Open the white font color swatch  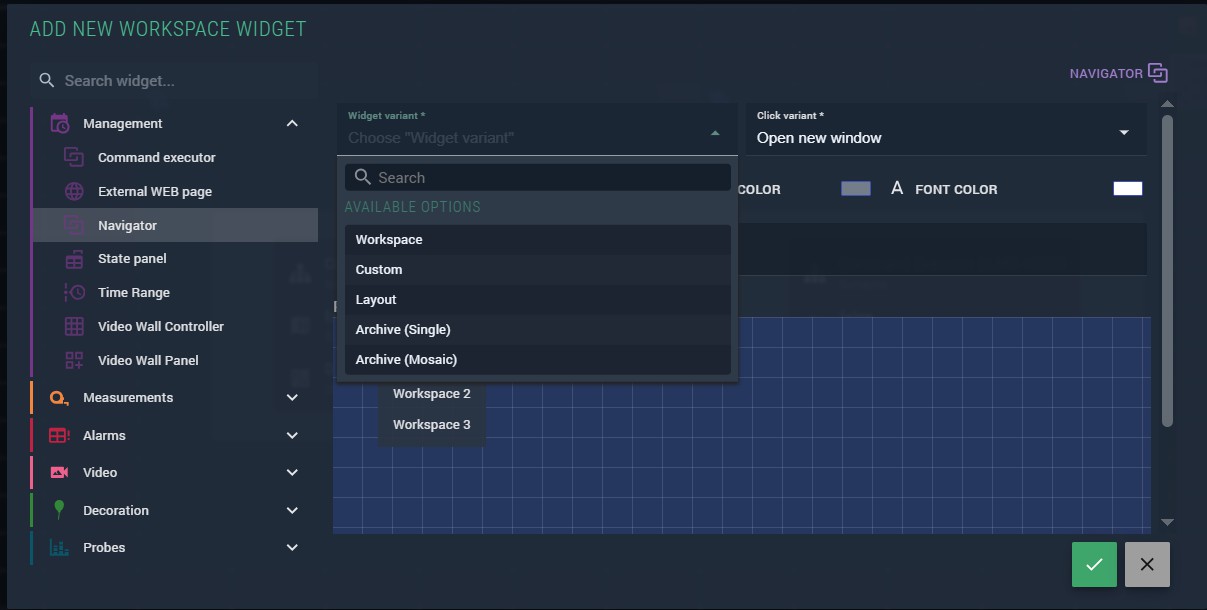pyautogui.click(x=1127, y=189)
